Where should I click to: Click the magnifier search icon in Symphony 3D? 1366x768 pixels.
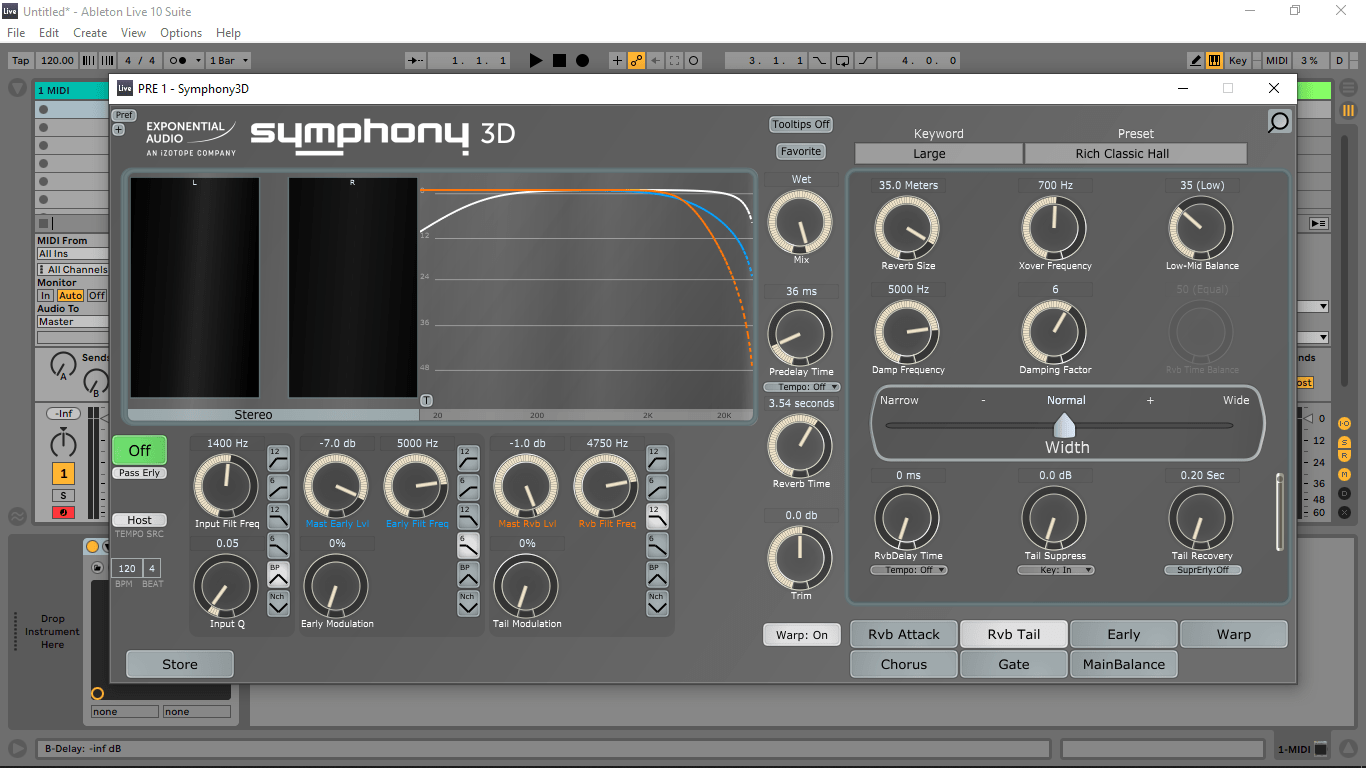tap(1278, 122)
